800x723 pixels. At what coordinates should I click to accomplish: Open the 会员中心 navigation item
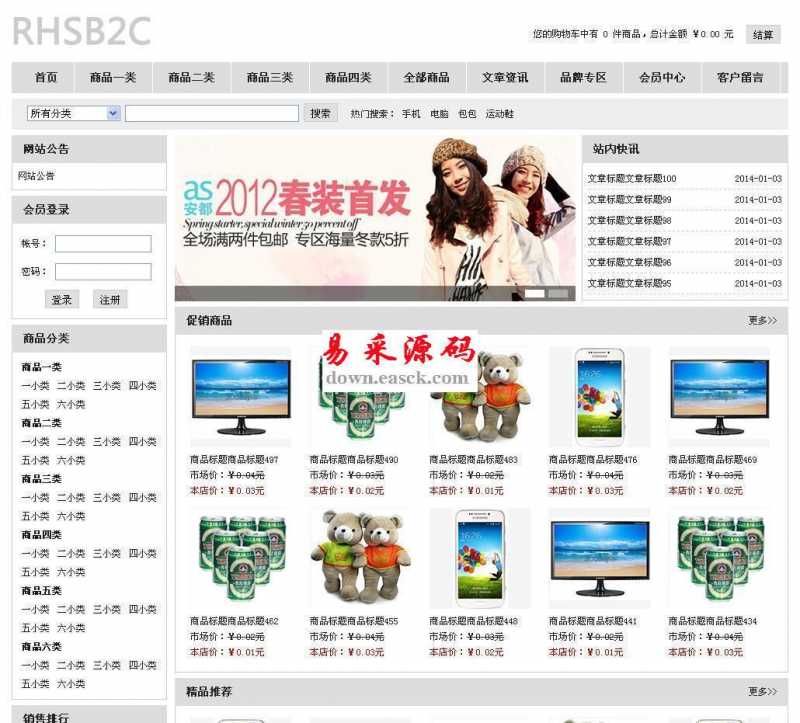(x=662, y=78)
